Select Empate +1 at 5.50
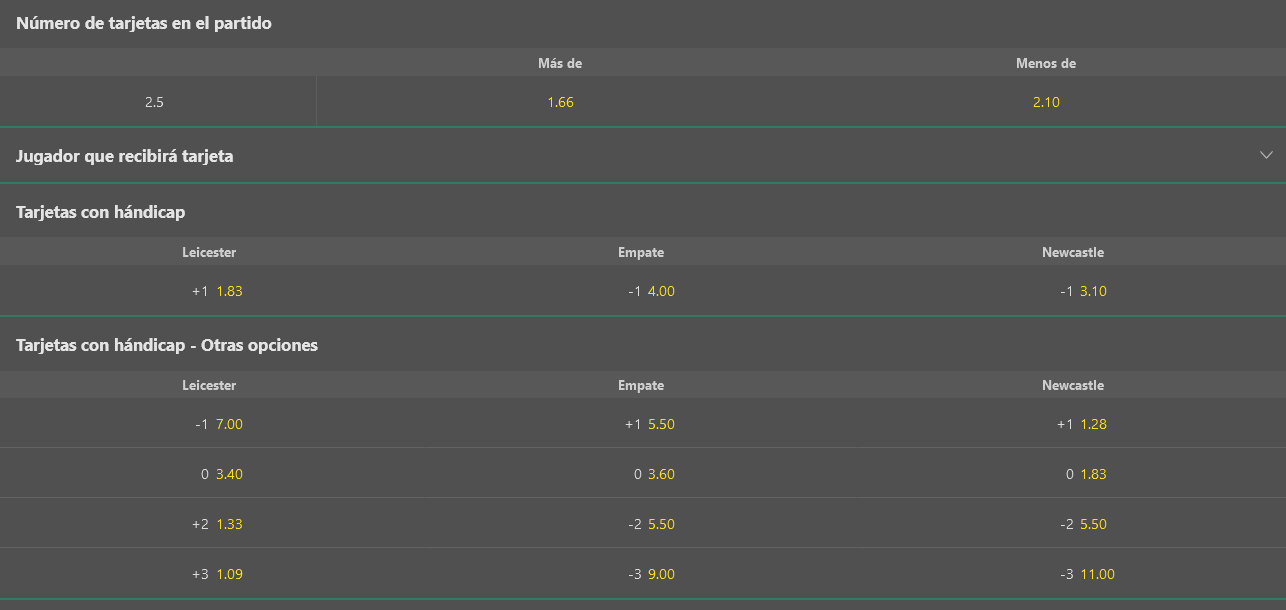The image size is (1286, 610). 648,424
